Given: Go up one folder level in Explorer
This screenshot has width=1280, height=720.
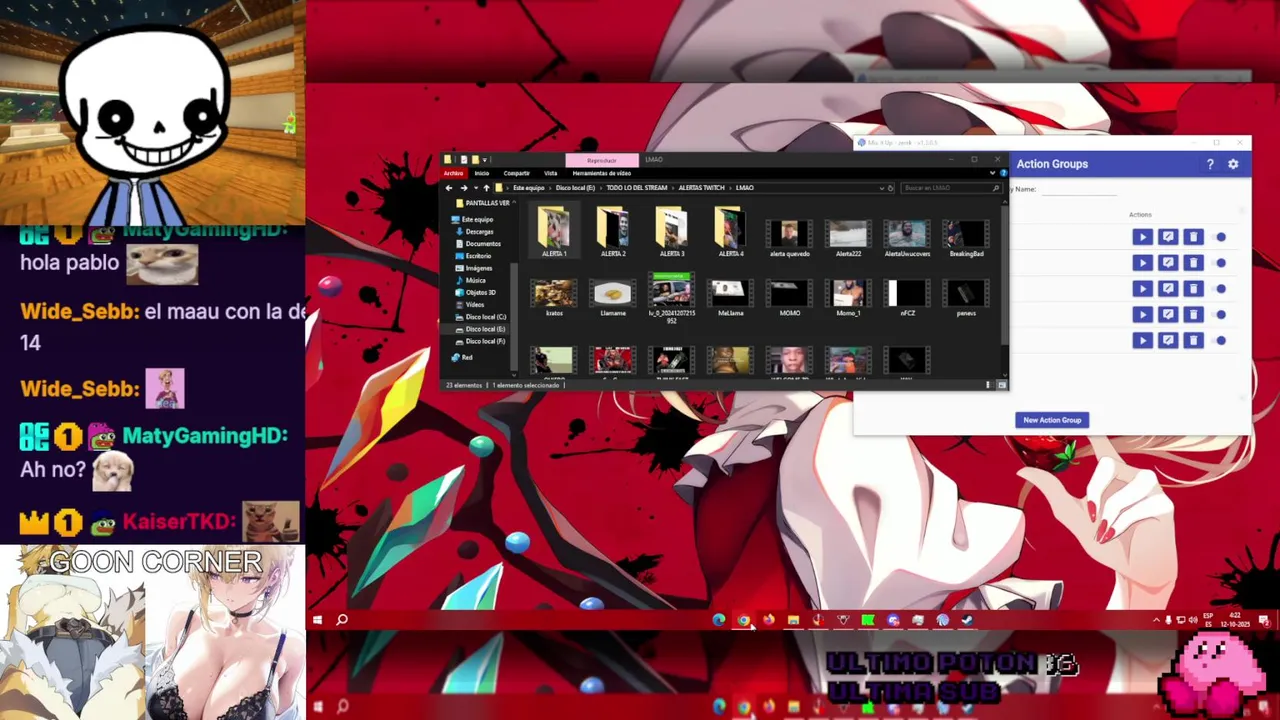Looking at the screenshot, I should (486, 188).
